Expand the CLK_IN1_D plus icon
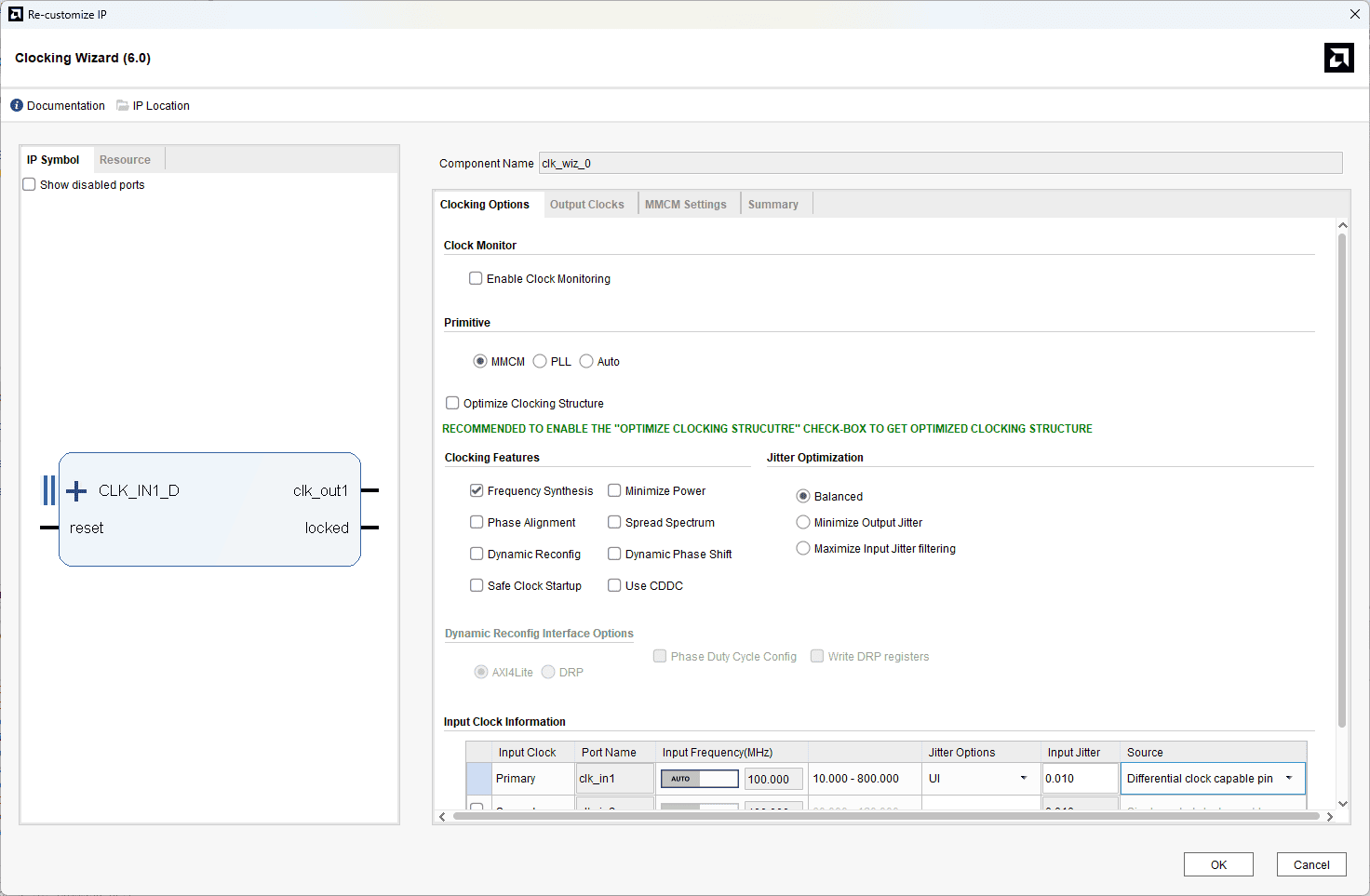The height and width of the screenshot is (896, 1370). coord(76,490)
